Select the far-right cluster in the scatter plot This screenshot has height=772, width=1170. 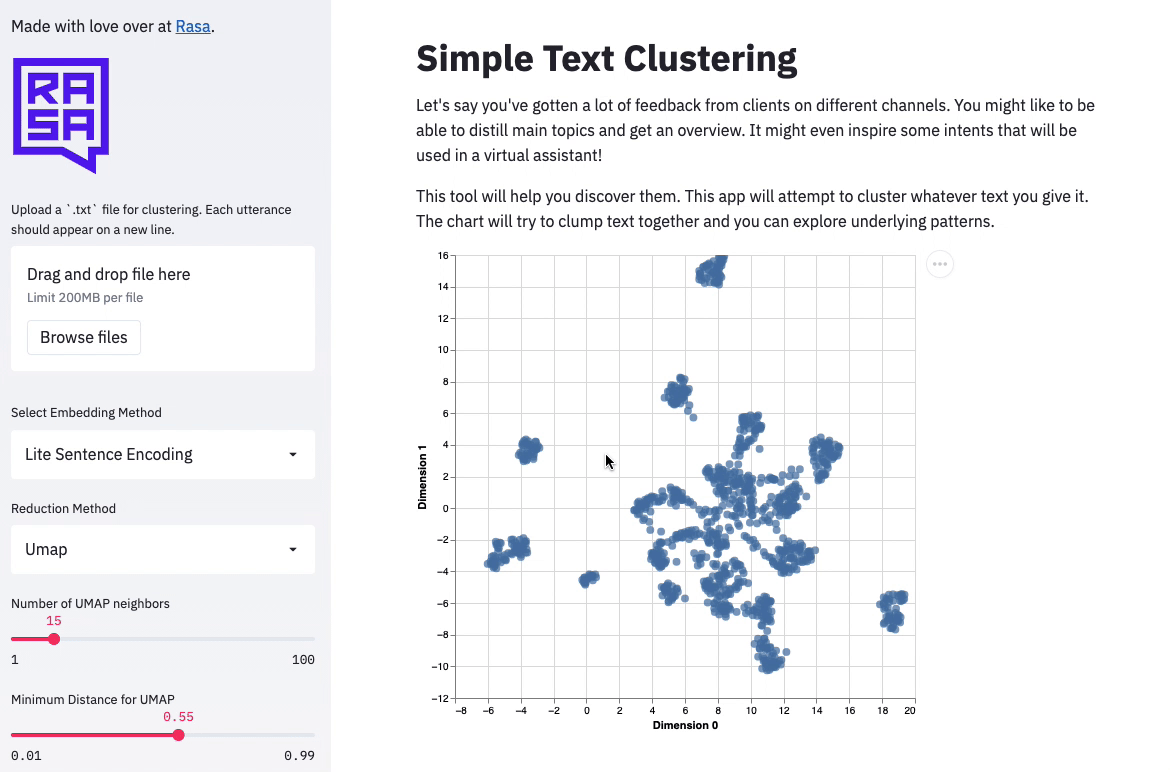pos(892,611)
